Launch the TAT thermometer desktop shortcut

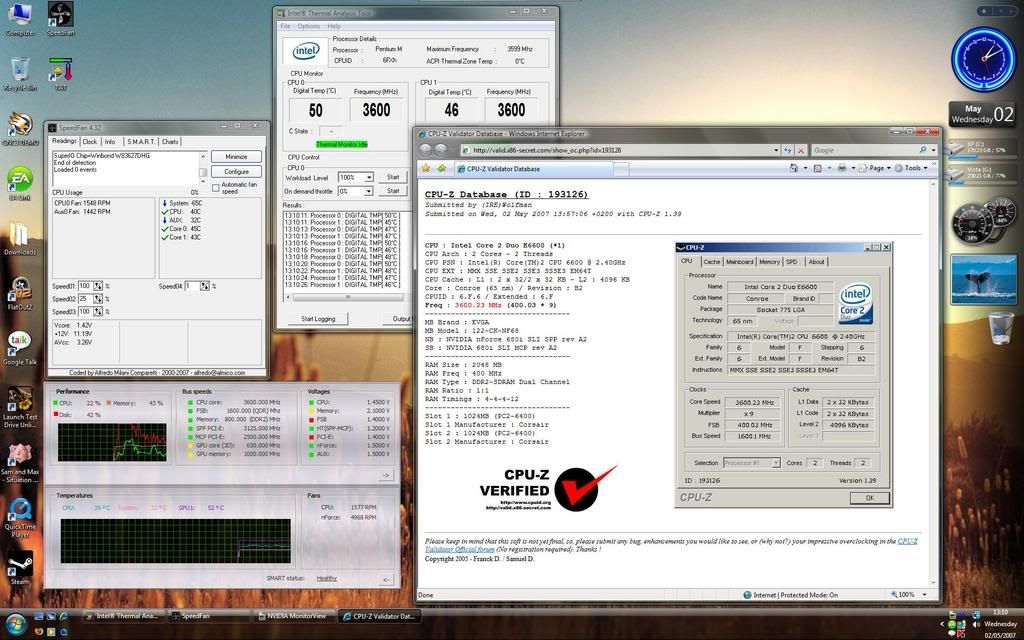pyautogui.click(x=60, y=73)
